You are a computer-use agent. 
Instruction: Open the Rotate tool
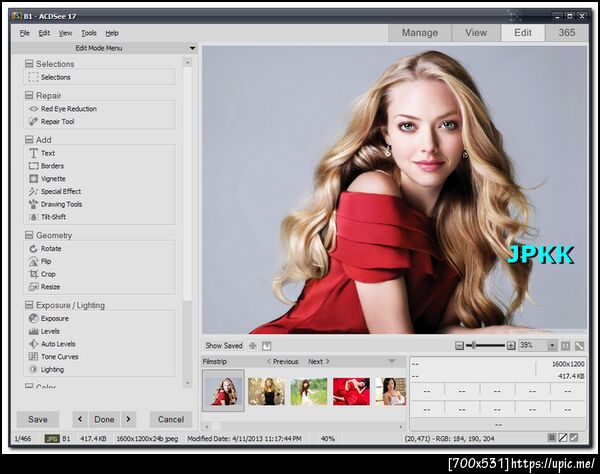point(45,248)
